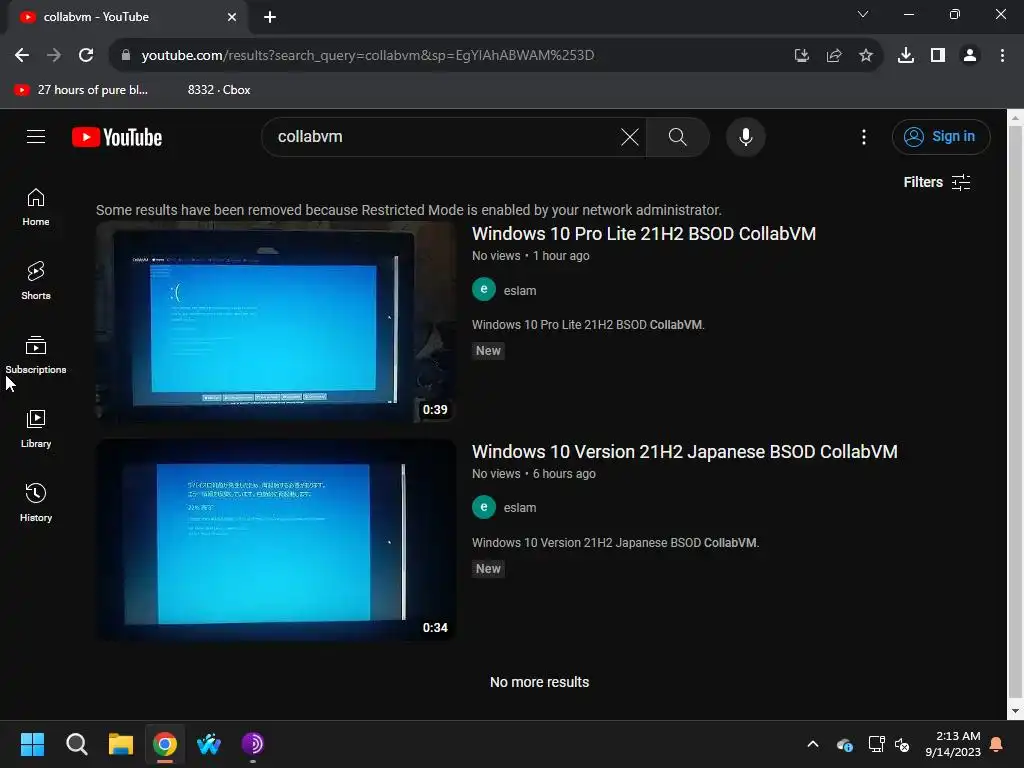Bookmark this page with star
This screenshot has width=1024, height=768.
click(865, 56)
